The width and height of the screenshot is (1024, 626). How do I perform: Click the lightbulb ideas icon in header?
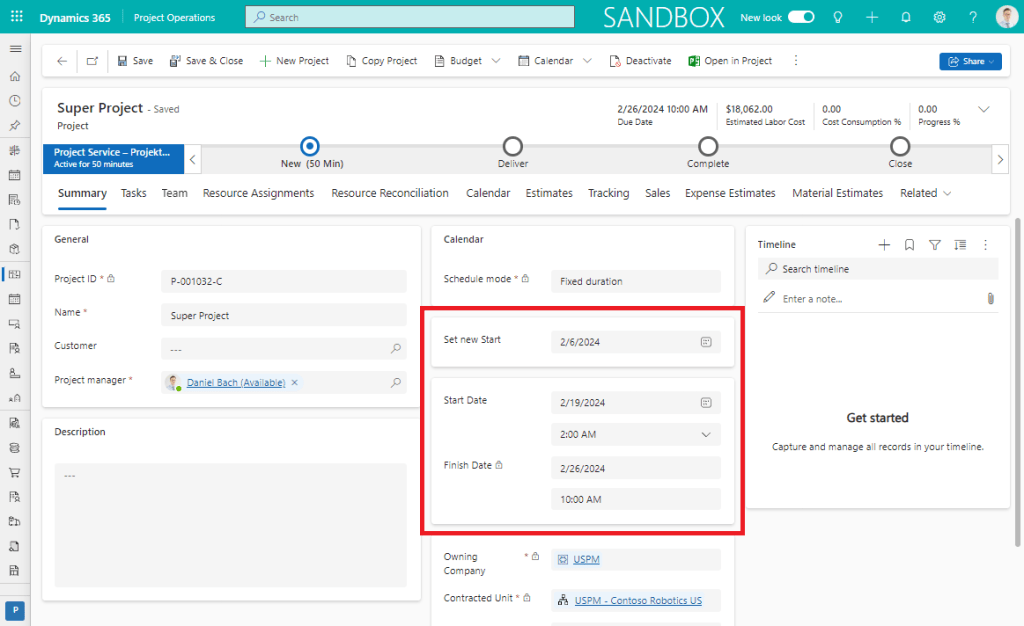[x=838, y=18]
